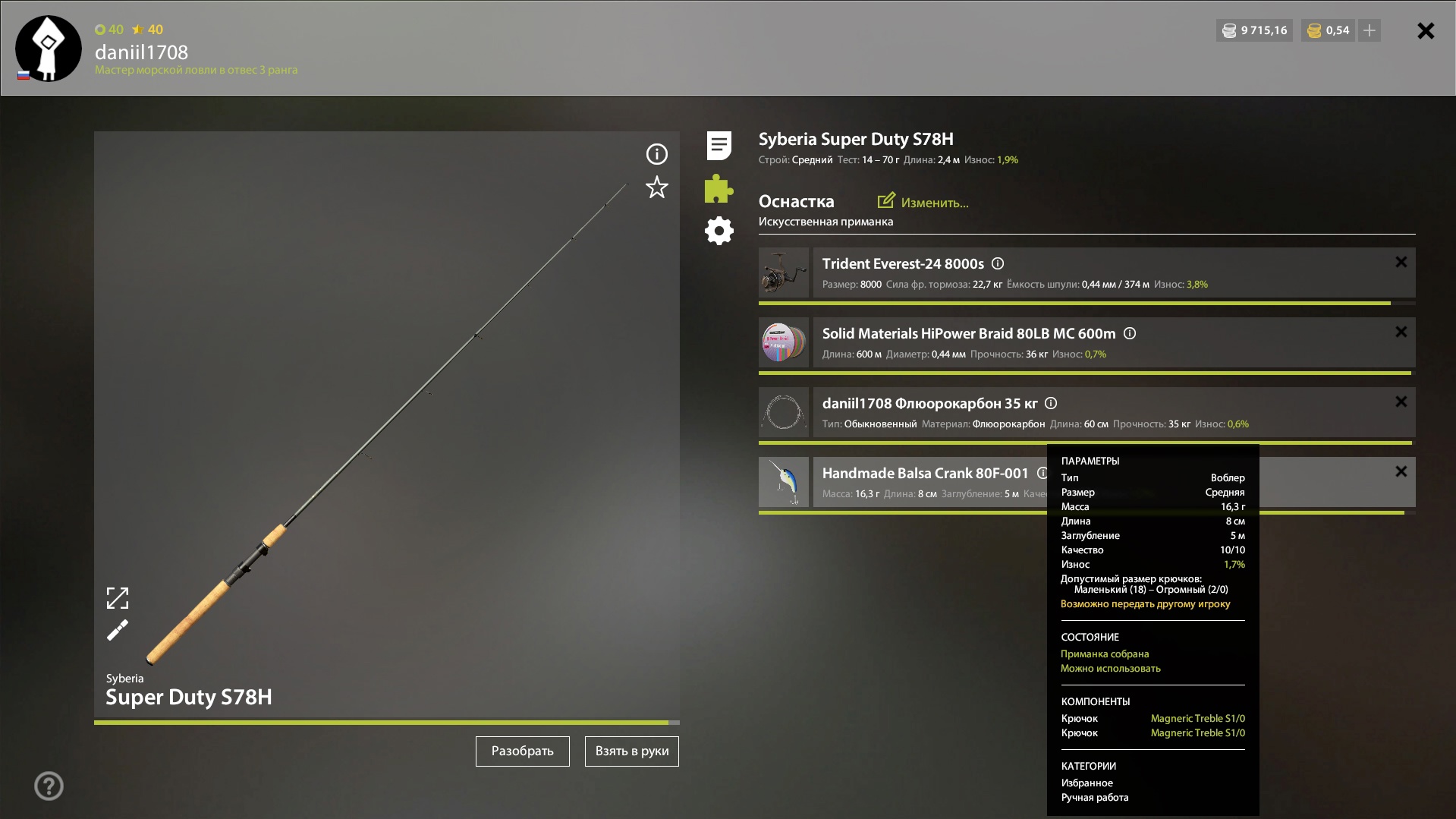Show info for Флюорокарбон 35 кг leader
This screenshot has height=819, width=1456.
[x=1051, y=403]
